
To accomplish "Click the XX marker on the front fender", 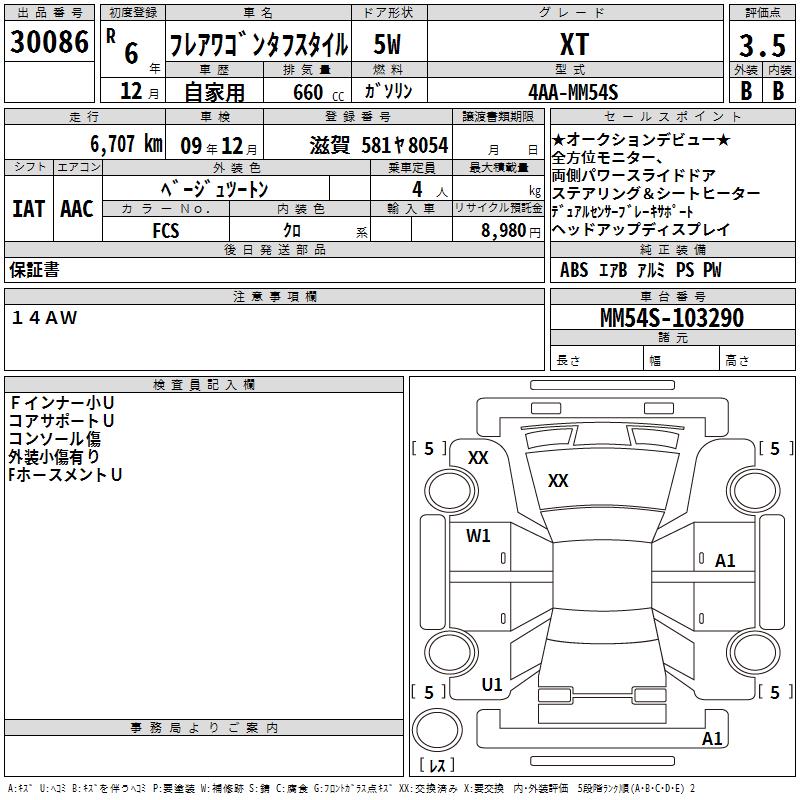I will [x=478, y=458].
